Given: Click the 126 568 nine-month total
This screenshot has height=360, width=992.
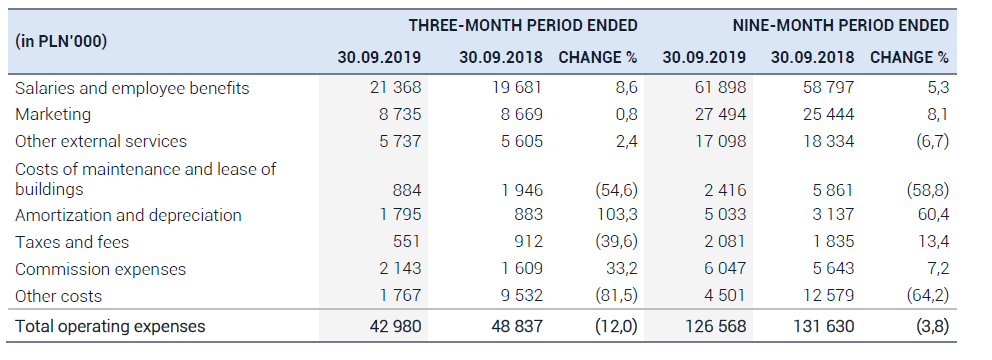Looking at the screenshot, I should [716, 326].
